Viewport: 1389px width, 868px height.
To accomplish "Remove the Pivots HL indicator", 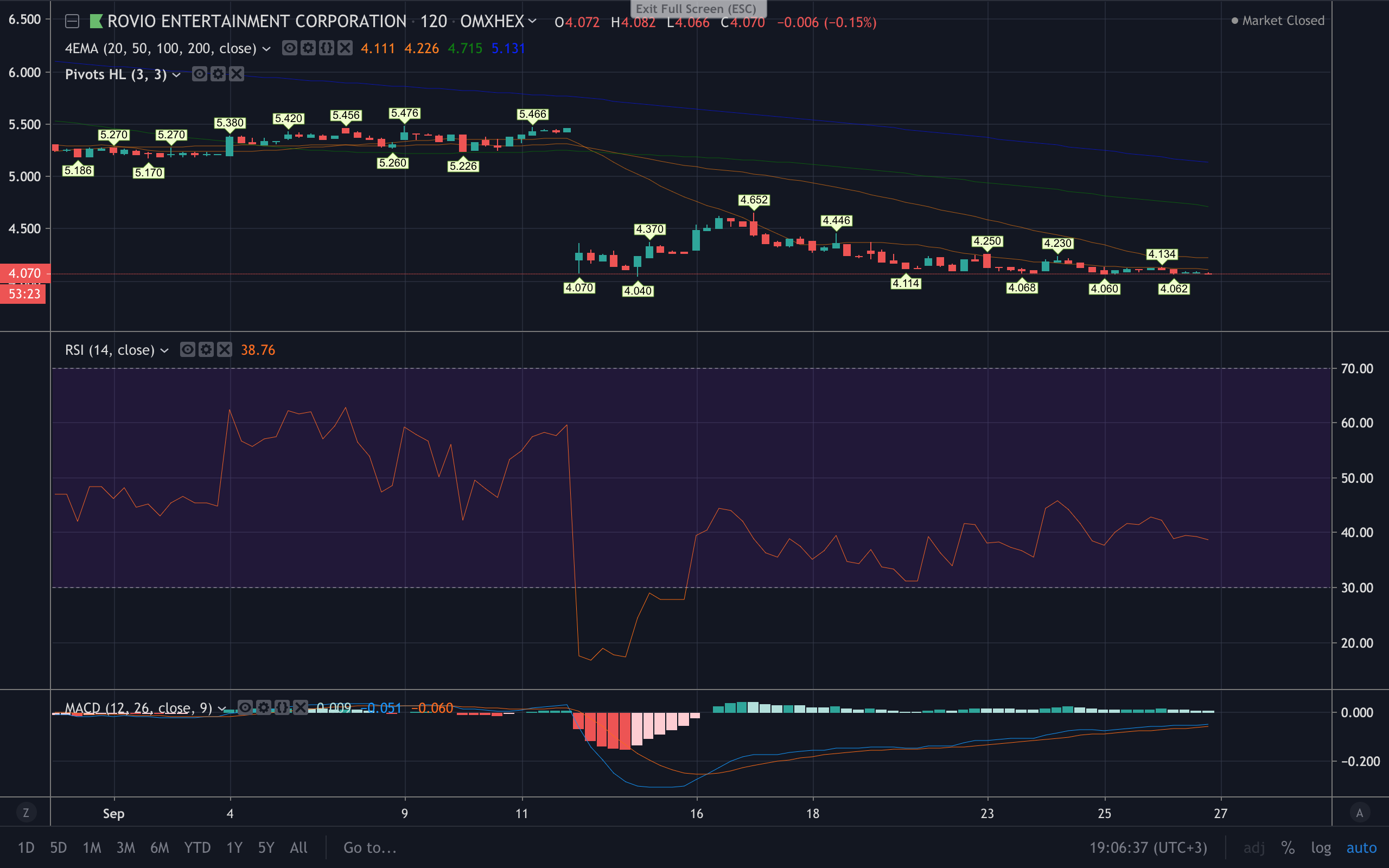I will point(237,74).
